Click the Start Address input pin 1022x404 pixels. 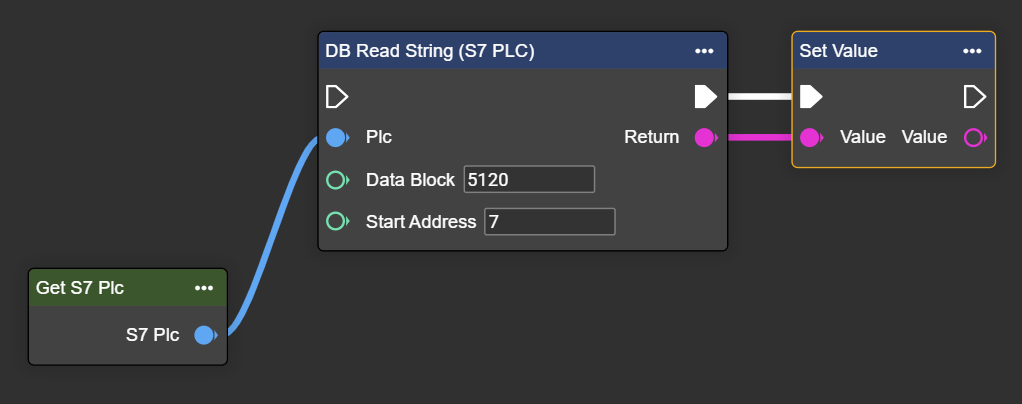[x=337, y=221]
